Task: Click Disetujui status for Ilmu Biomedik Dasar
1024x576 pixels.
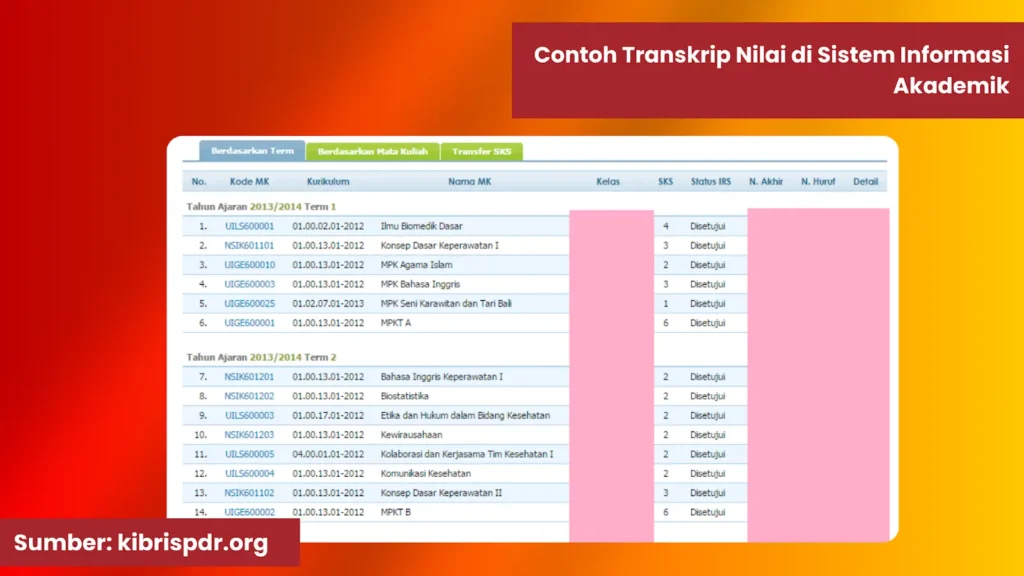Action: point(708,226)
